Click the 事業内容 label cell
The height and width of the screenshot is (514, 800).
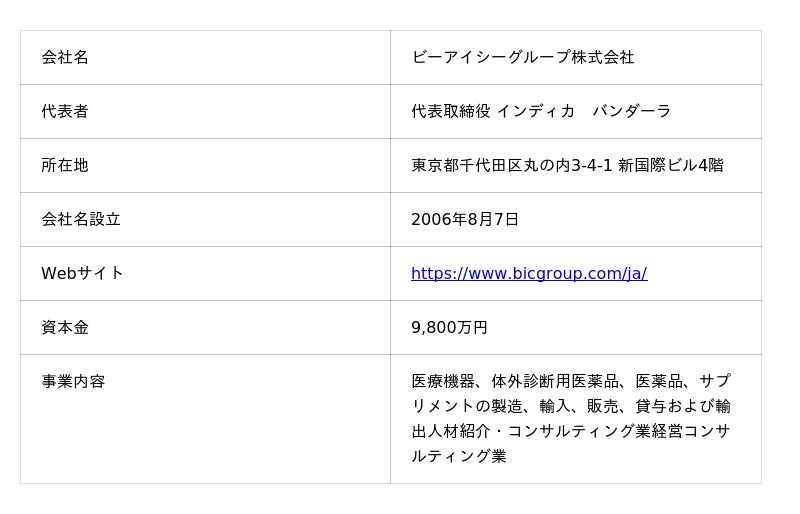pyautogui.click(x=73, y=382)
